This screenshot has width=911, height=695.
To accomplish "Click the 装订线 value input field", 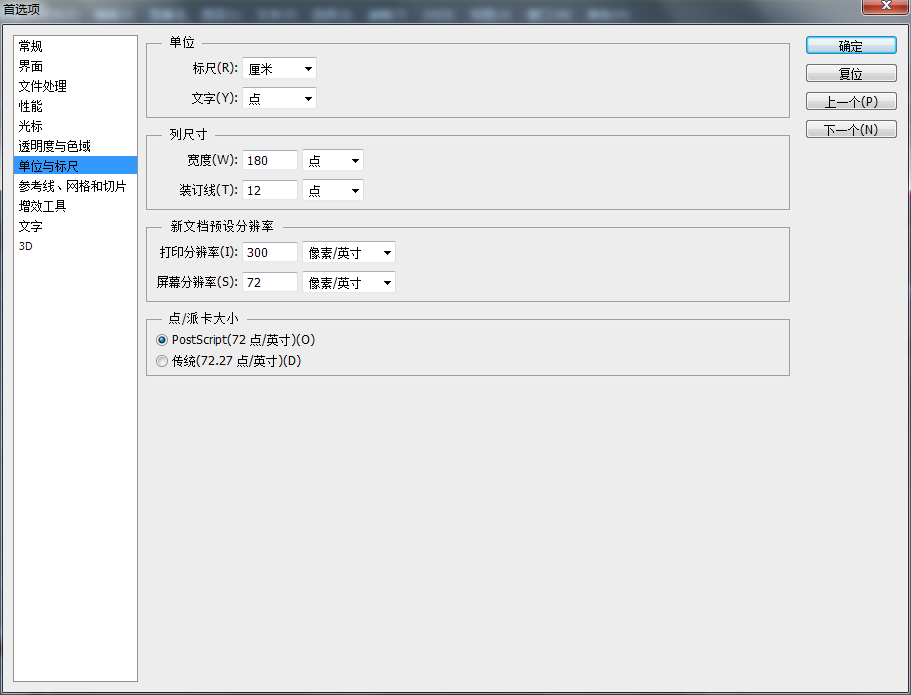I will click(269, 189).
